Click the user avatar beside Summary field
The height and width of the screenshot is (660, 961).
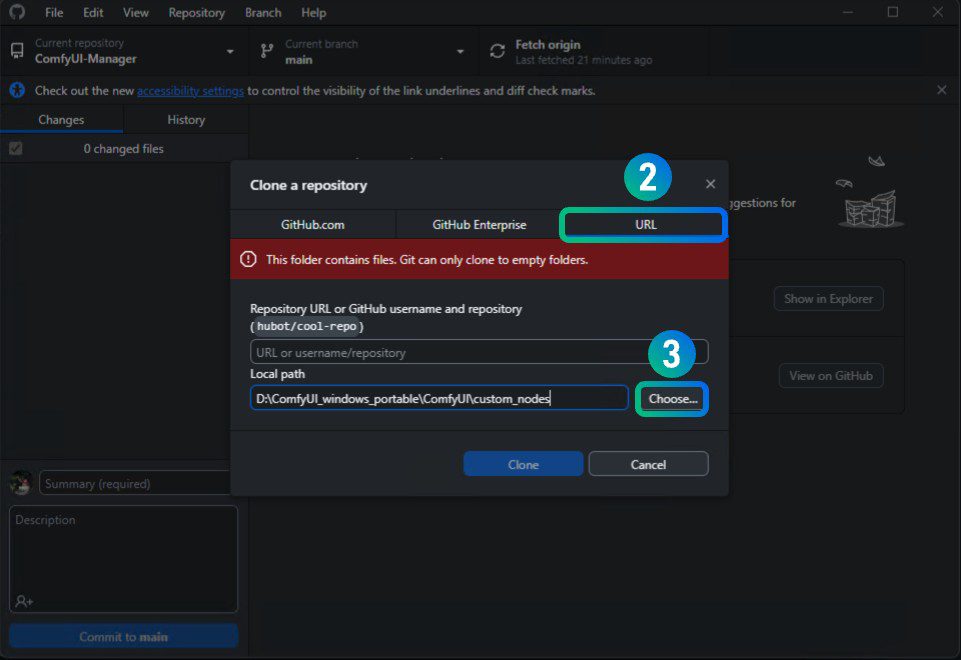[x=21, y=483]
